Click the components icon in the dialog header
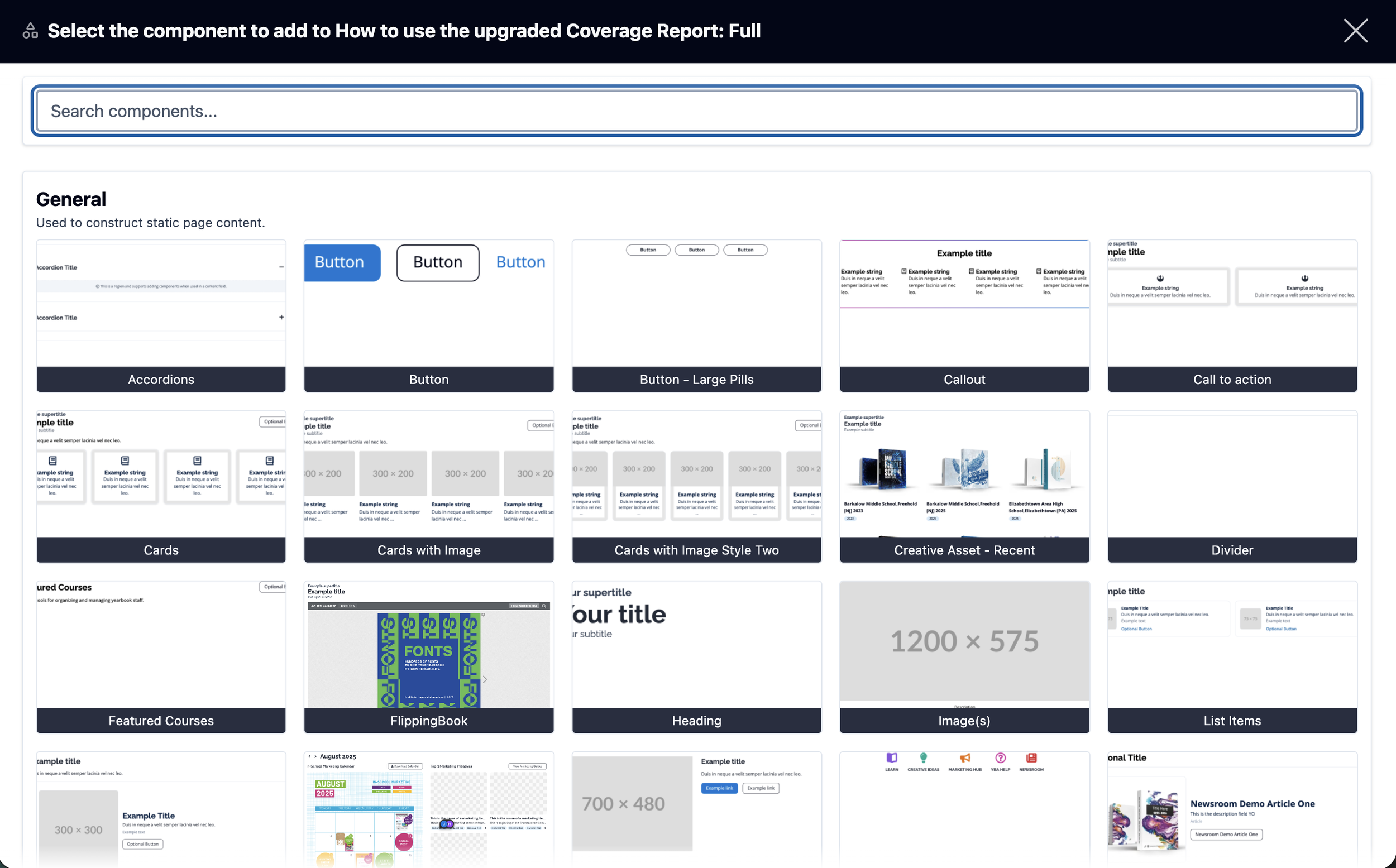1396x868 pixels. [31, 31]
